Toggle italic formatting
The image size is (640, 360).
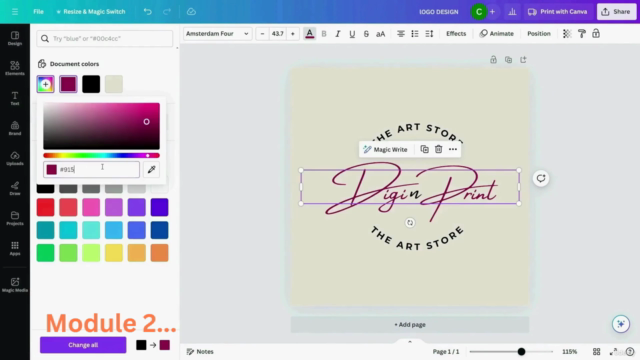(x=338, y=34)
